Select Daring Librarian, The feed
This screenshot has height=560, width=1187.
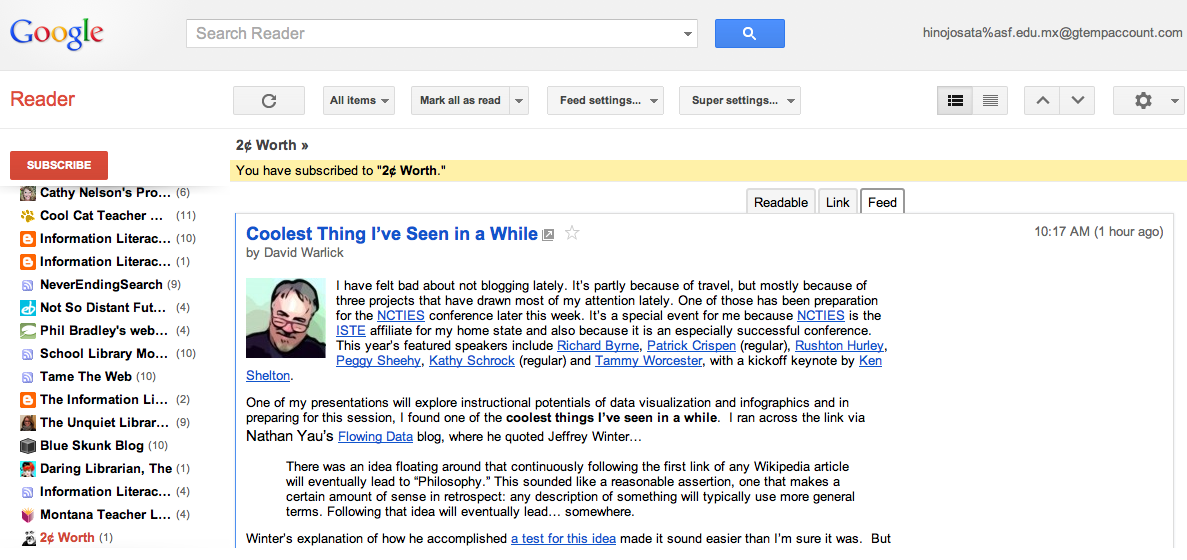106,468
